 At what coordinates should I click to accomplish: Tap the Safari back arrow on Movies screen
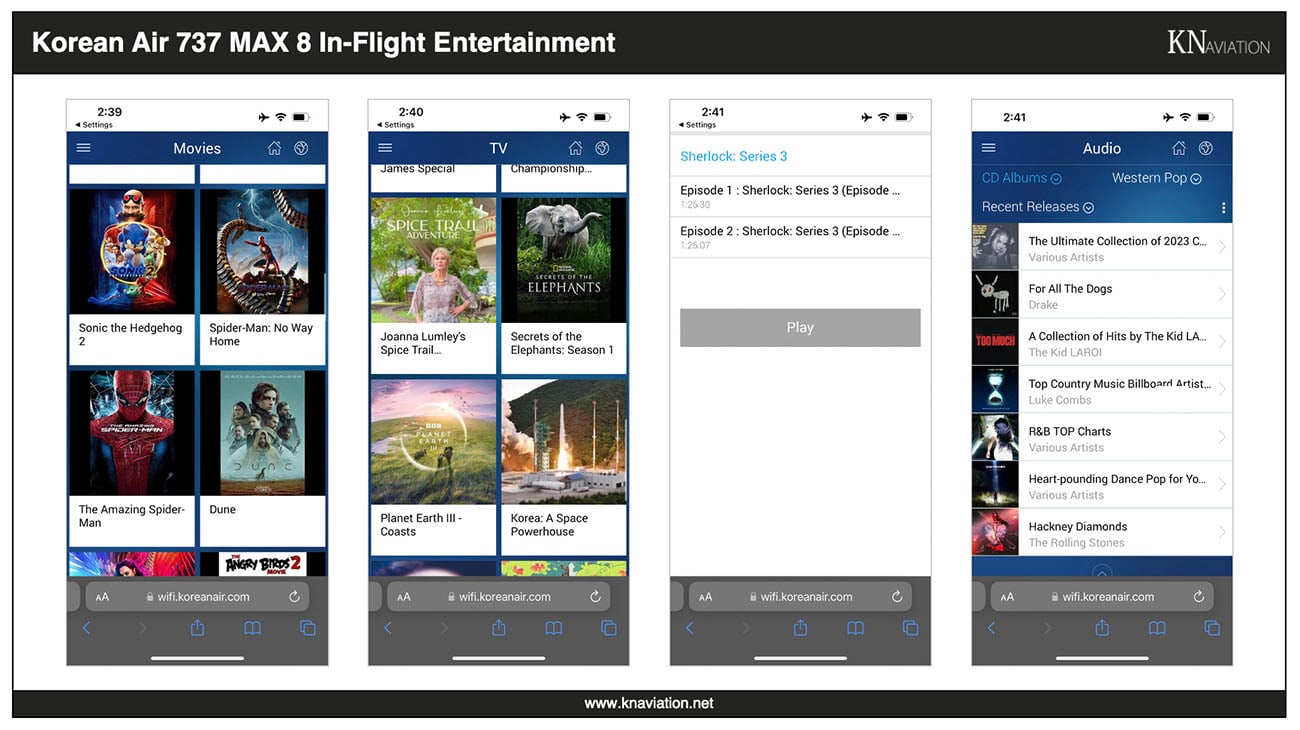[x=86, y=628]
